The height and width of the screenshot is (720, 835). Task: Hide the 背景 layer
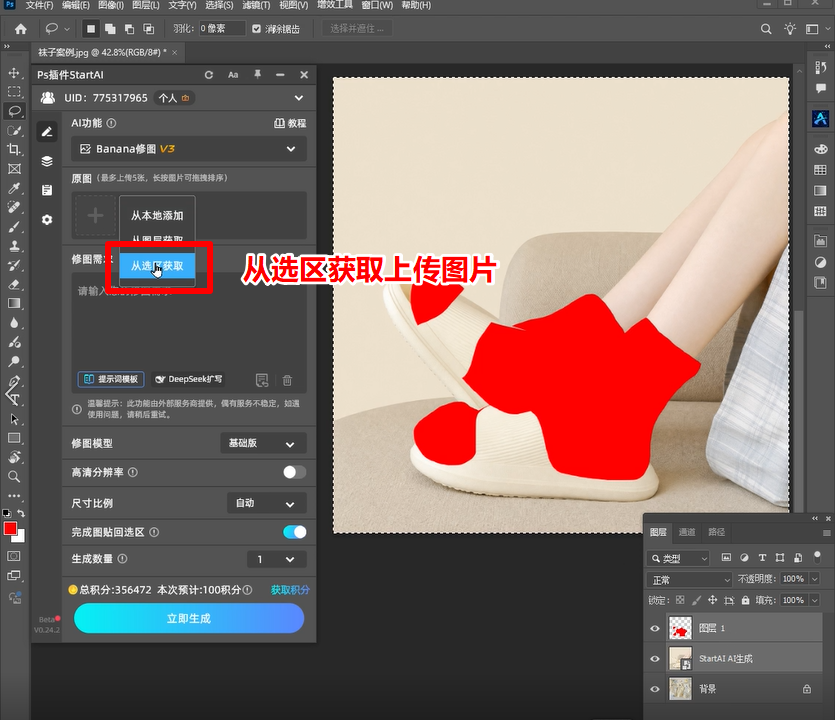[655, 689]
